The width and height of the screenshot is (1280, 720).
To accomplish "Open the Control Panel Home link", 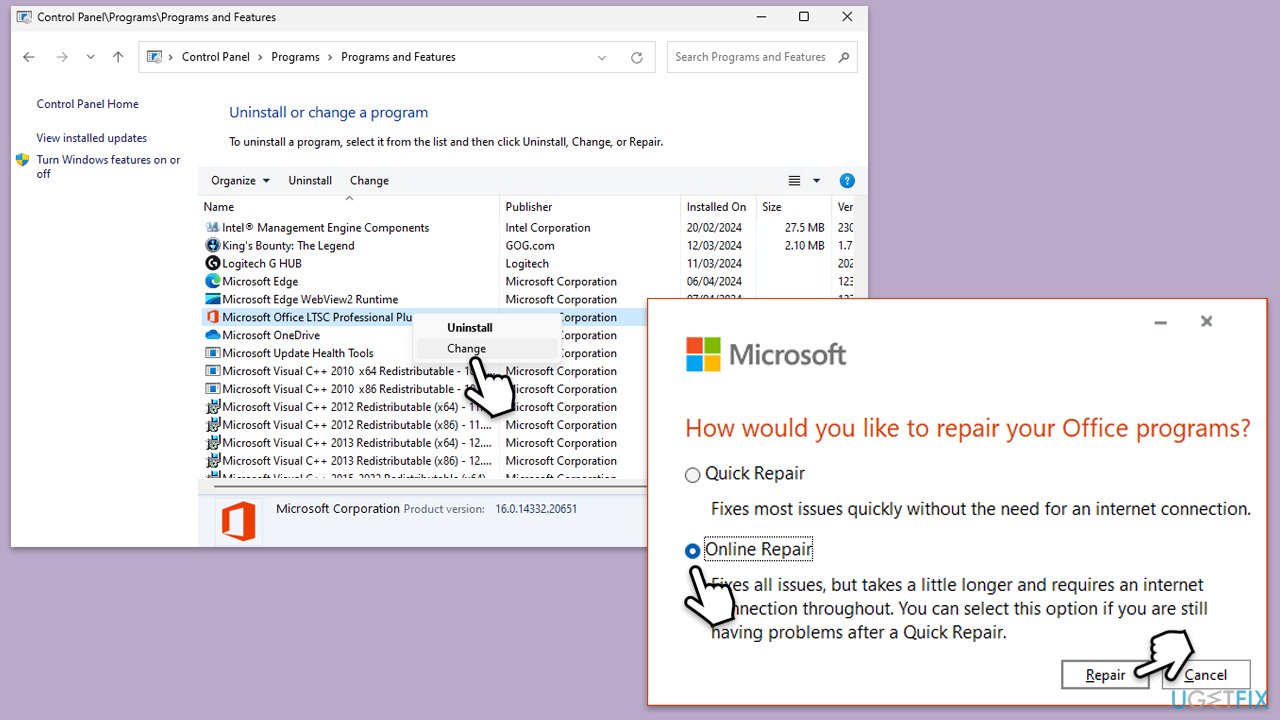I will tap(87, 104).
